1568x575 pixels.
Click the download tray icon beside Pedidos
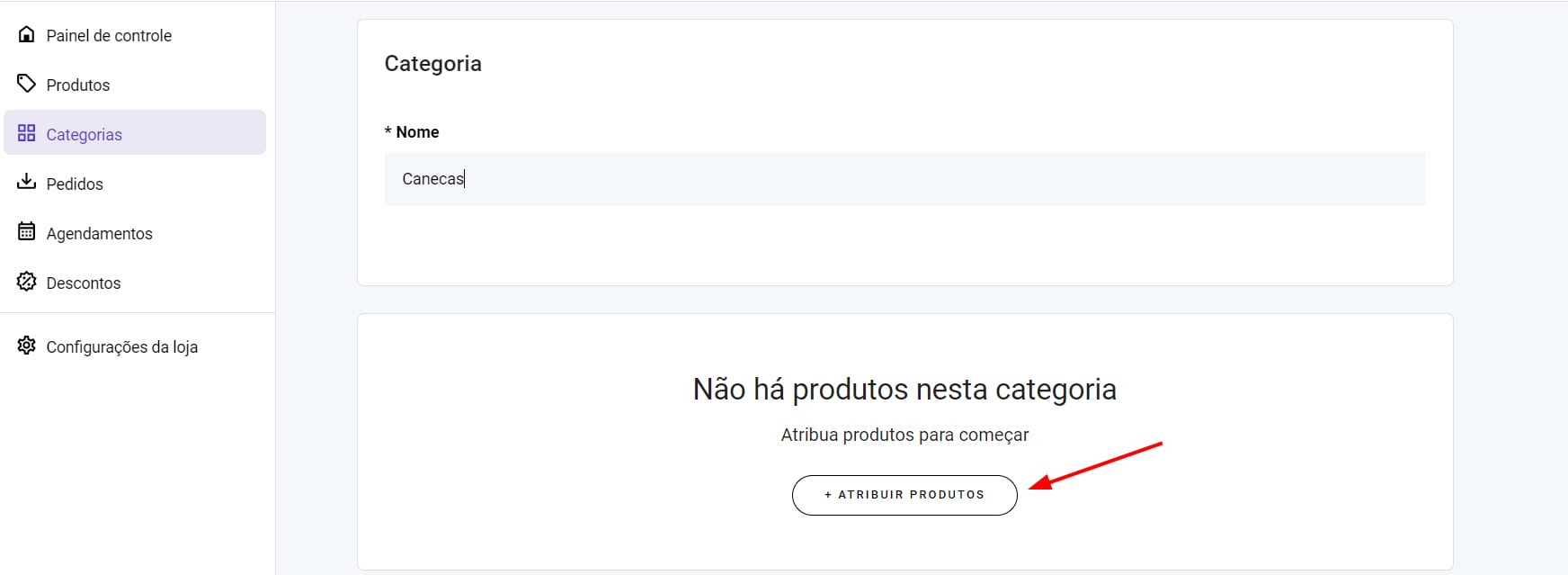click(x=27, y=182)
